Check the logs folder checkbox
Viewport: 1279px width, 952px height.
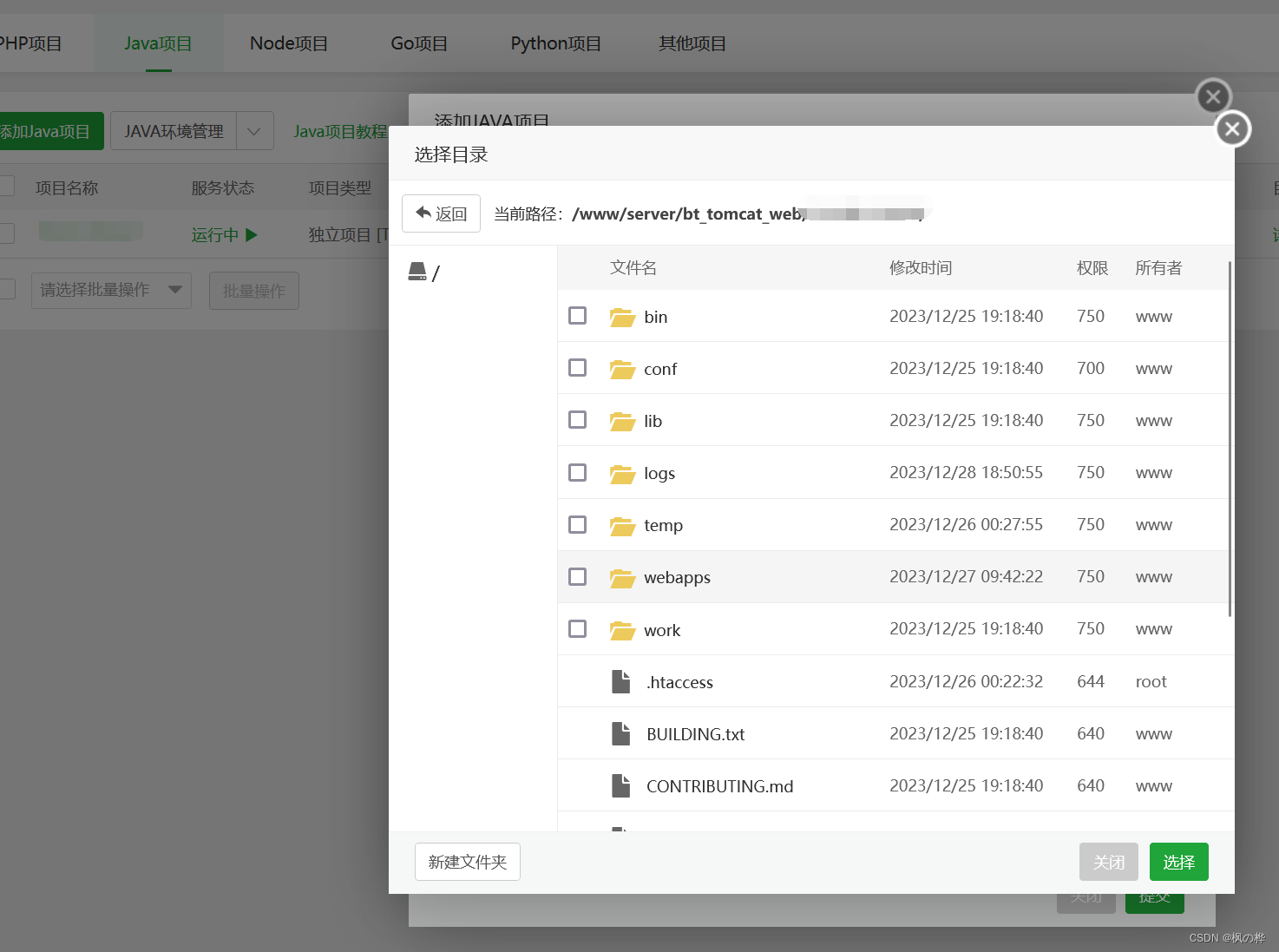[x=577, y=472]
